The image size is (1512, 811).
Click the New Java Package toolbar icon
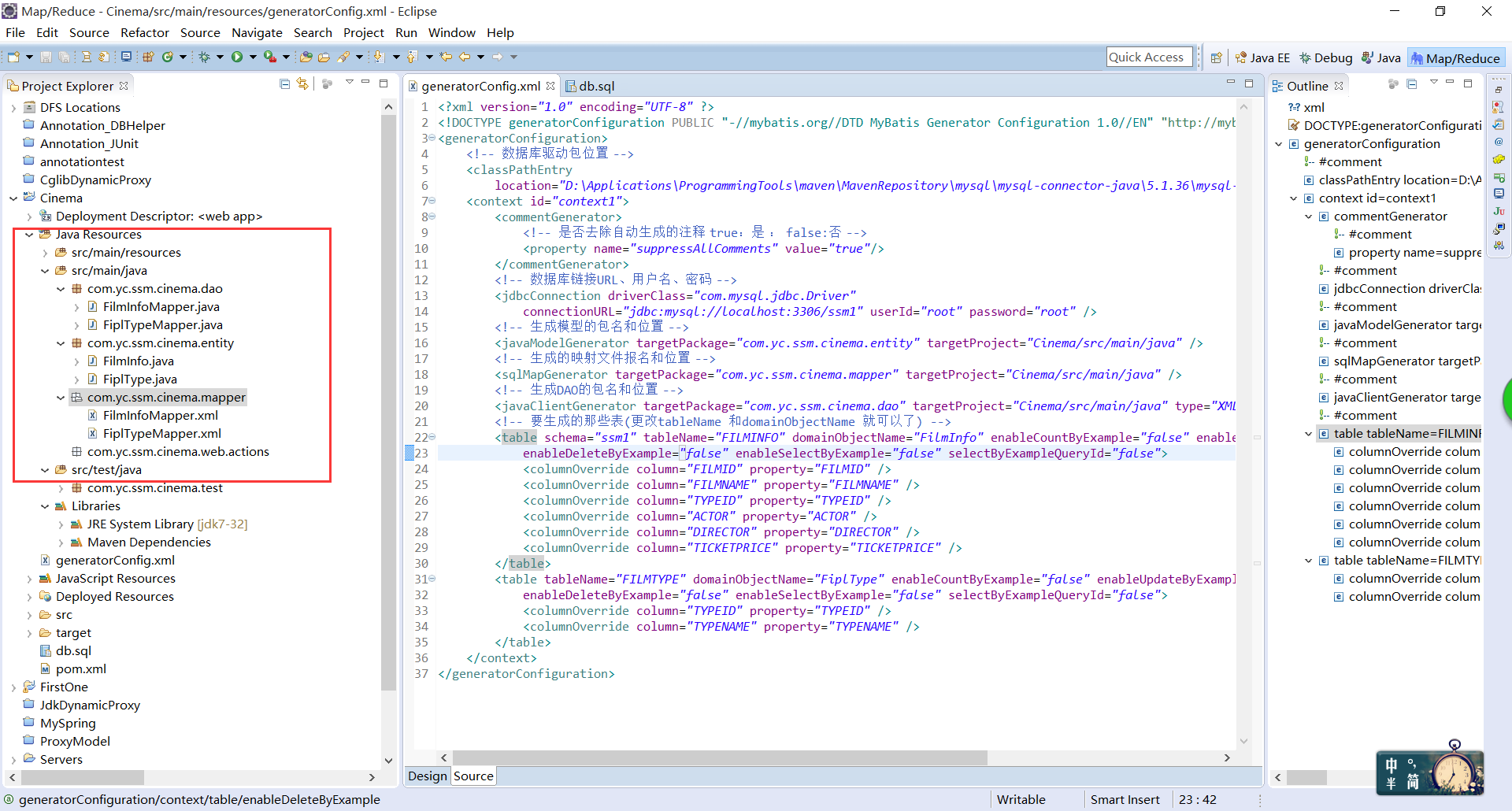[148, 57]
